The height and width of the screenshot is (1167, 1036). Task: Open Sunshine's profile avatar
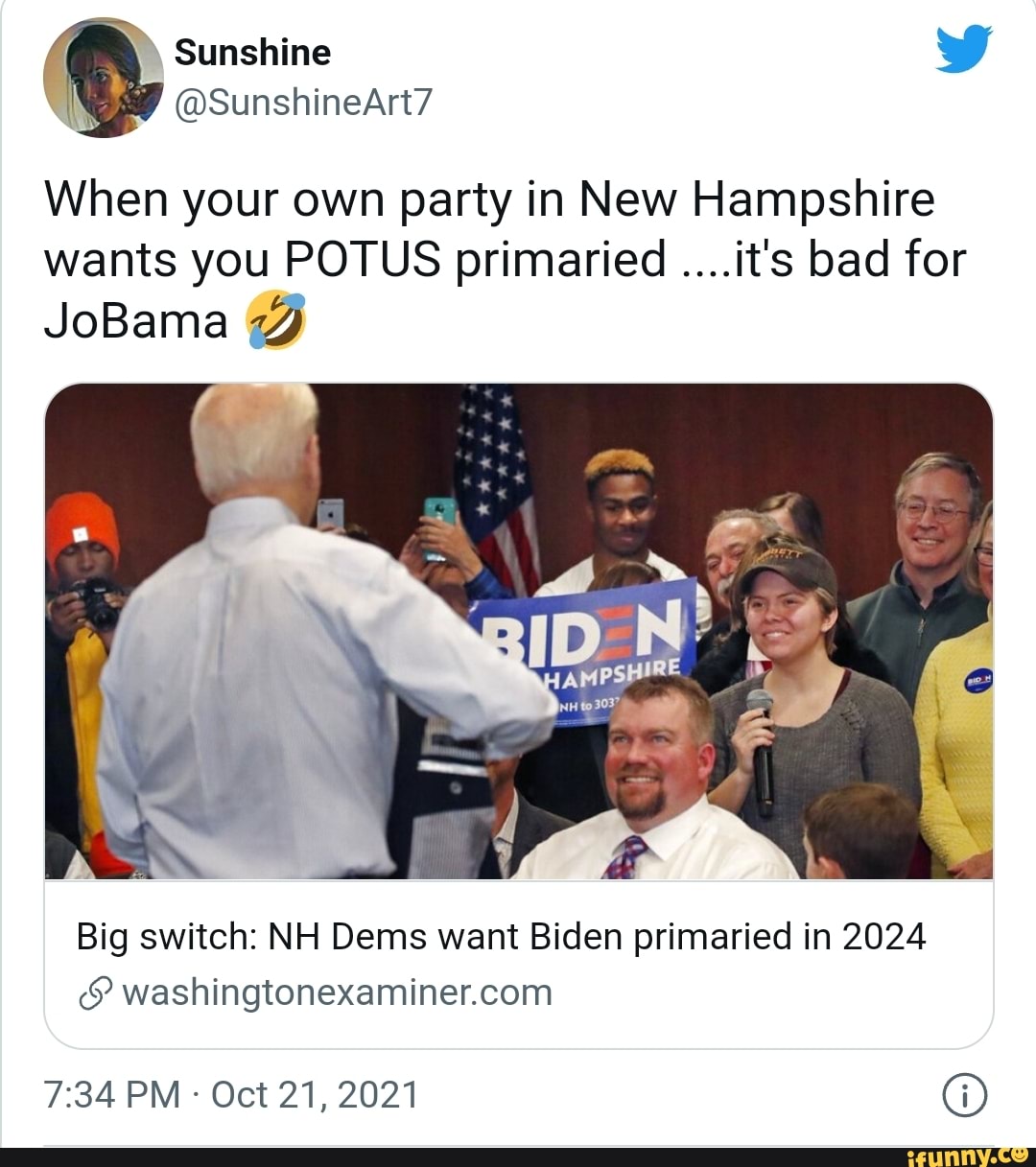point(104,78)
